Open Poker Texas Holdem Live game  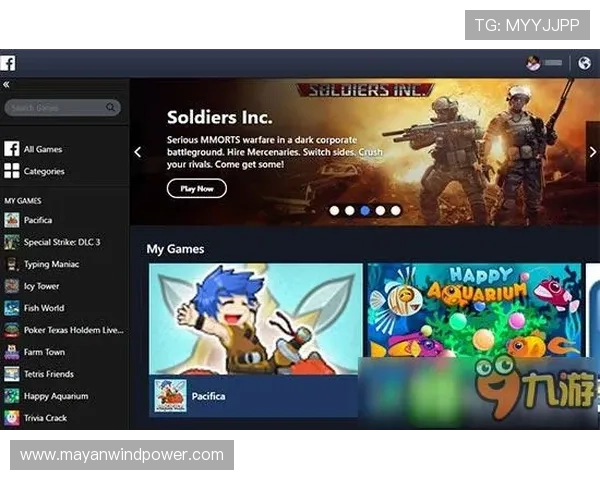coord(73,330)
